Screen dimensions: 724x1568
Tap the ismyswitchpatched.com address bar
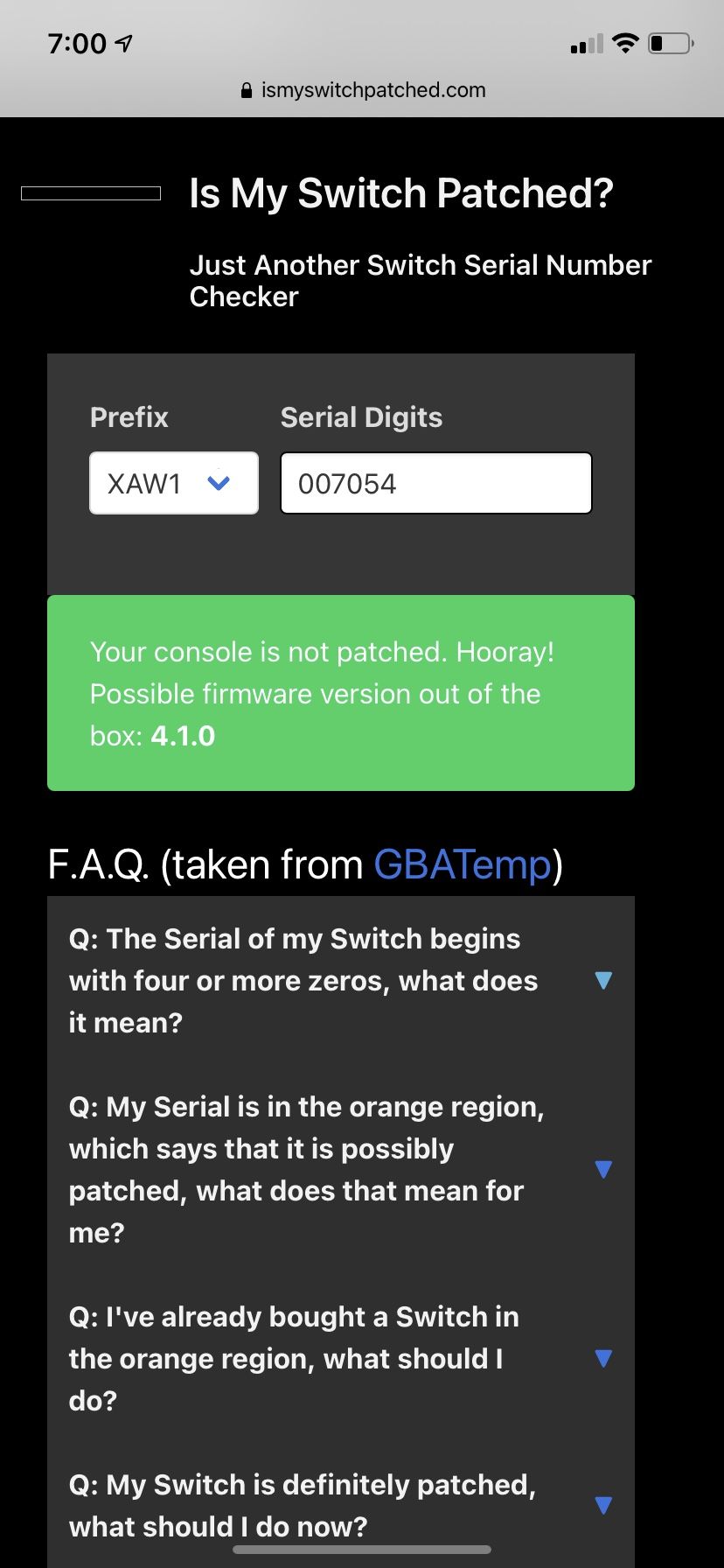[362, 90]
